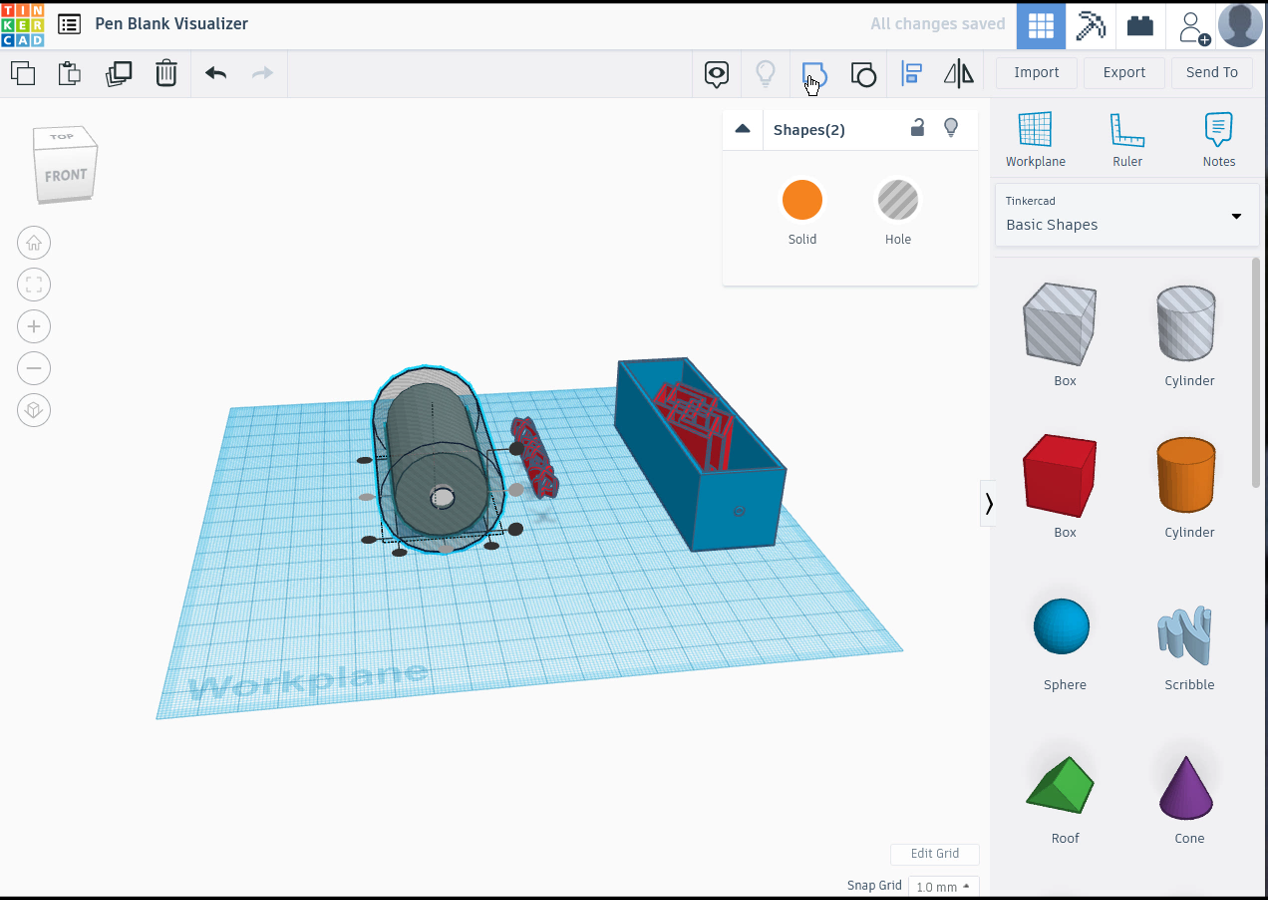Image resolution: width=1268 pixels, height=900 pixels.
Task: Zoom out of the workplane
Action: [34, 369]
